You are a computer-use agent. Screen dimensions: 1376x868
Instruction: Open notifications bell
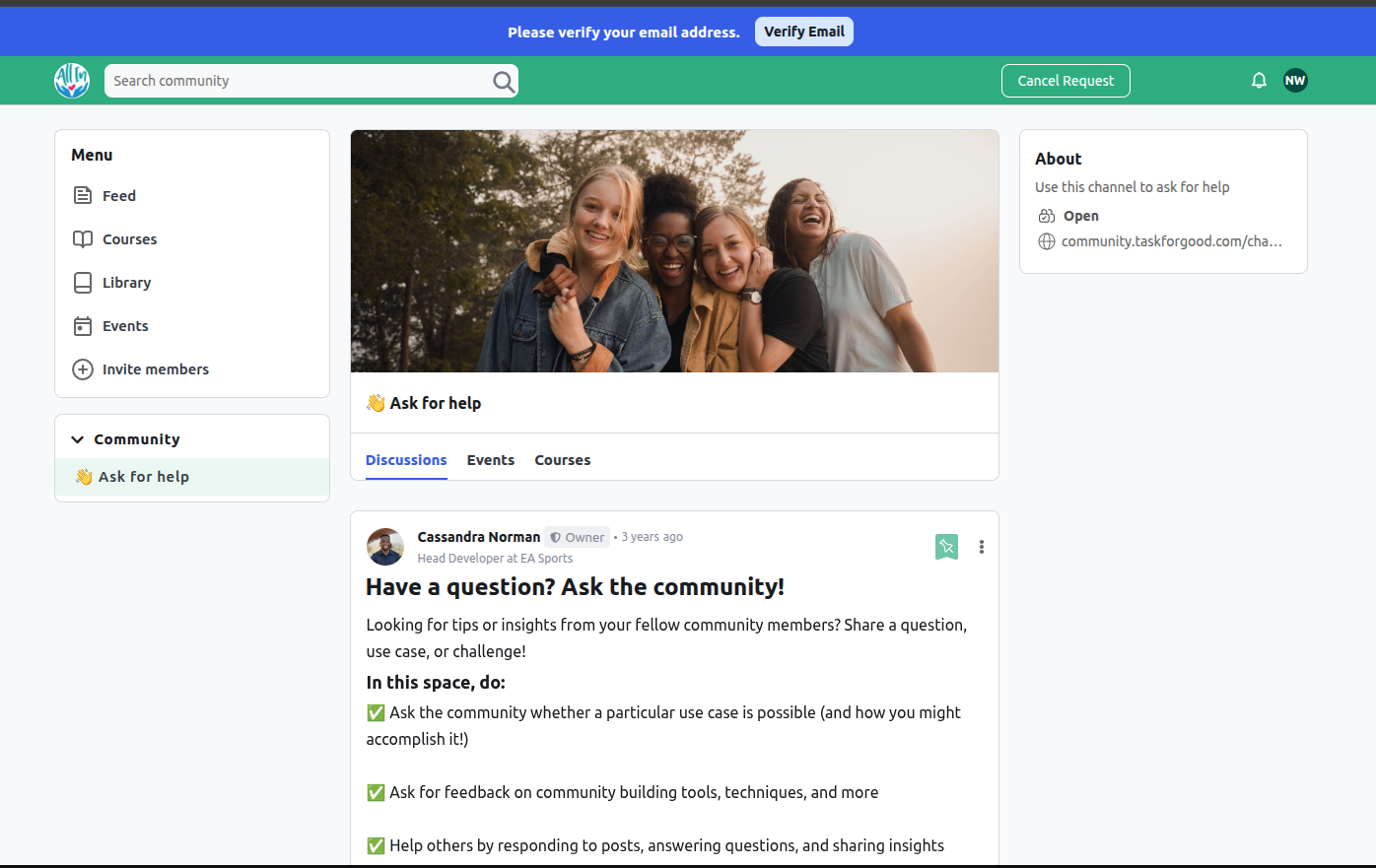click(1259, 81)
